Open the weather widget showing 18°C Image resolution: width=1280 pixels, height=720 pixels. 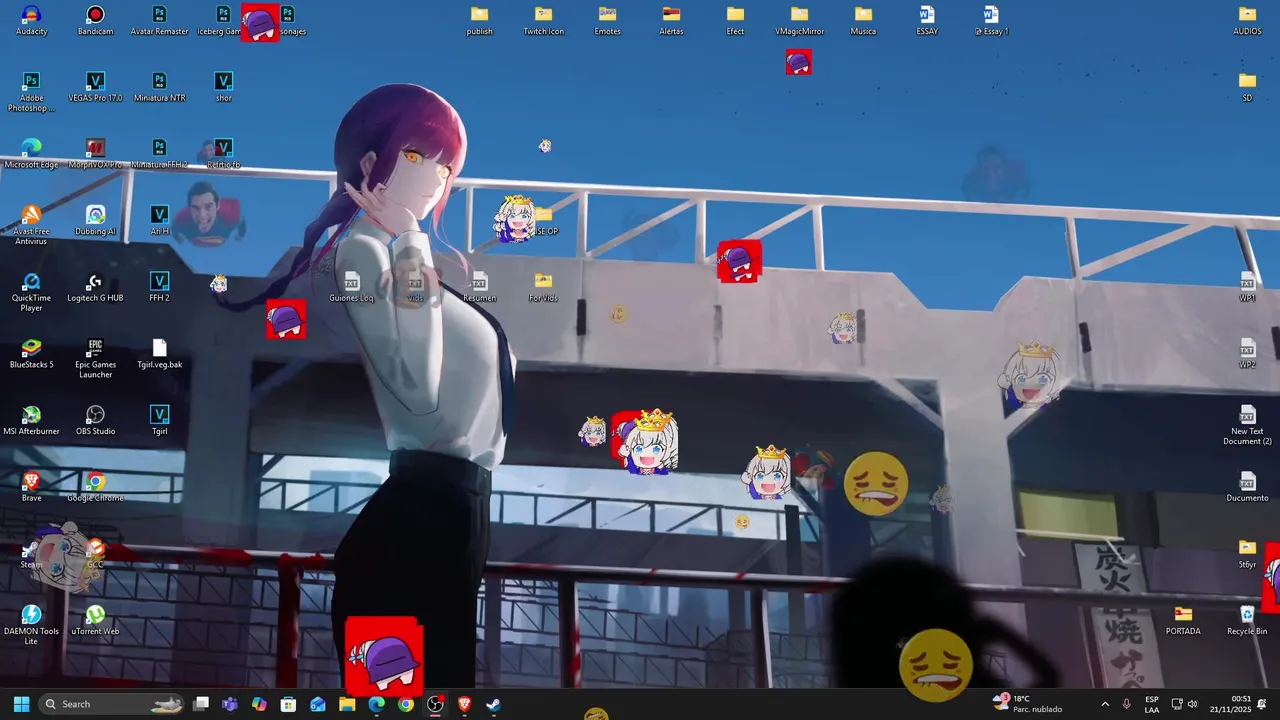pos(1027,704)
